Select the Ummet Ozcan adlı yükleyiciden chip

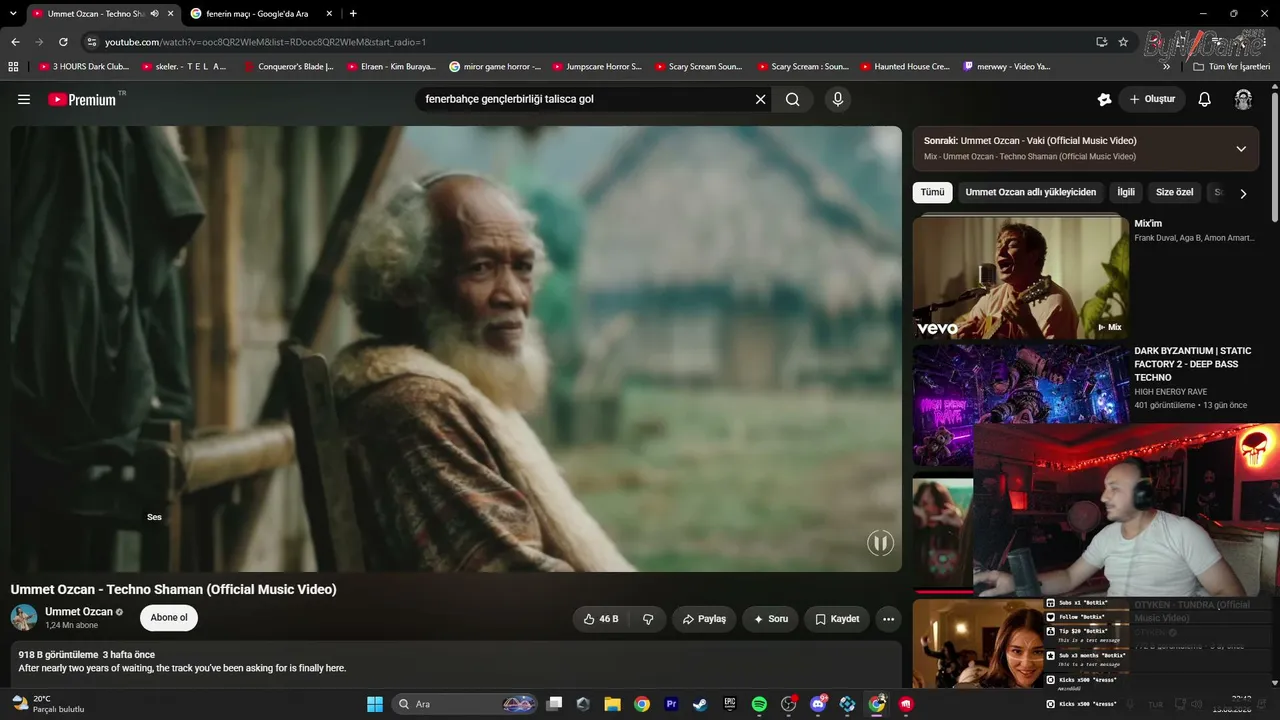[1031, 192]
